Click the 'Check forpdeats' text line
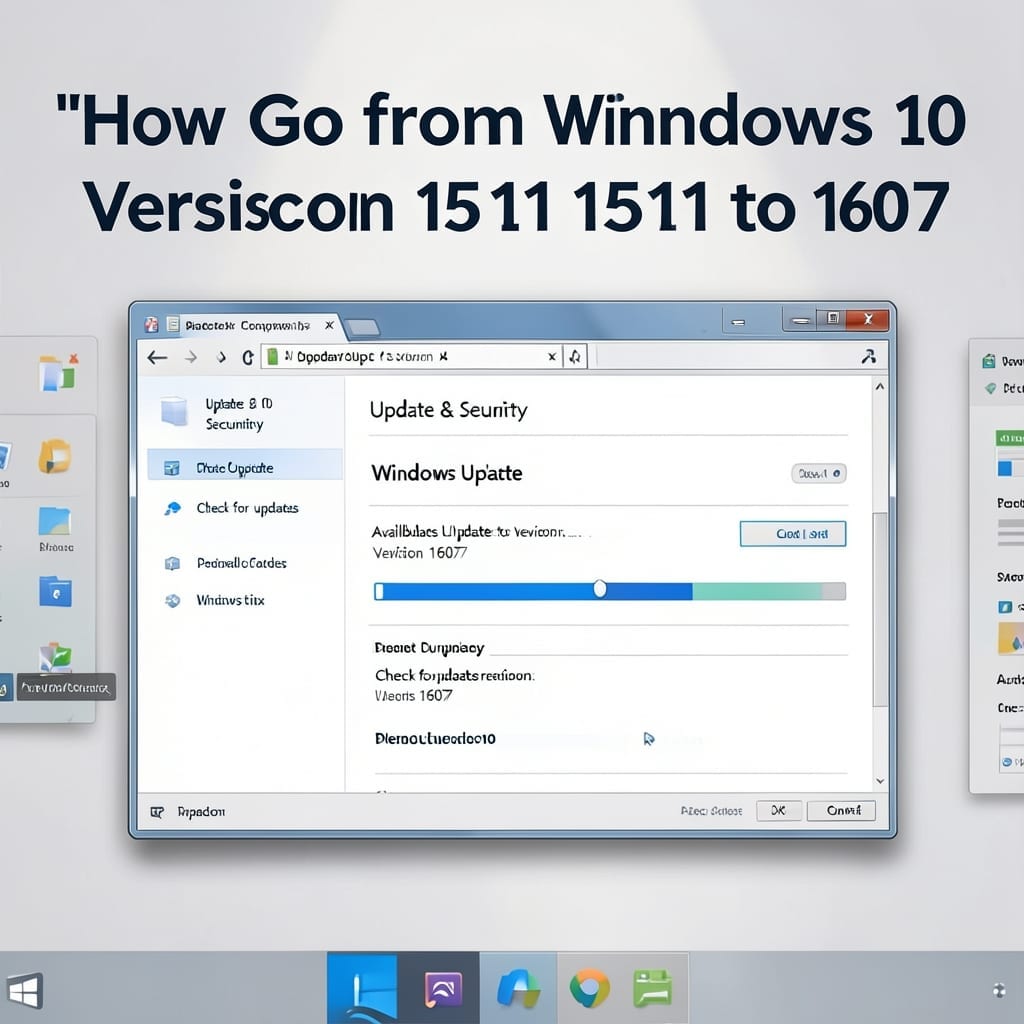This screenshot has height=1024, width=1024. tap(455, 675)
